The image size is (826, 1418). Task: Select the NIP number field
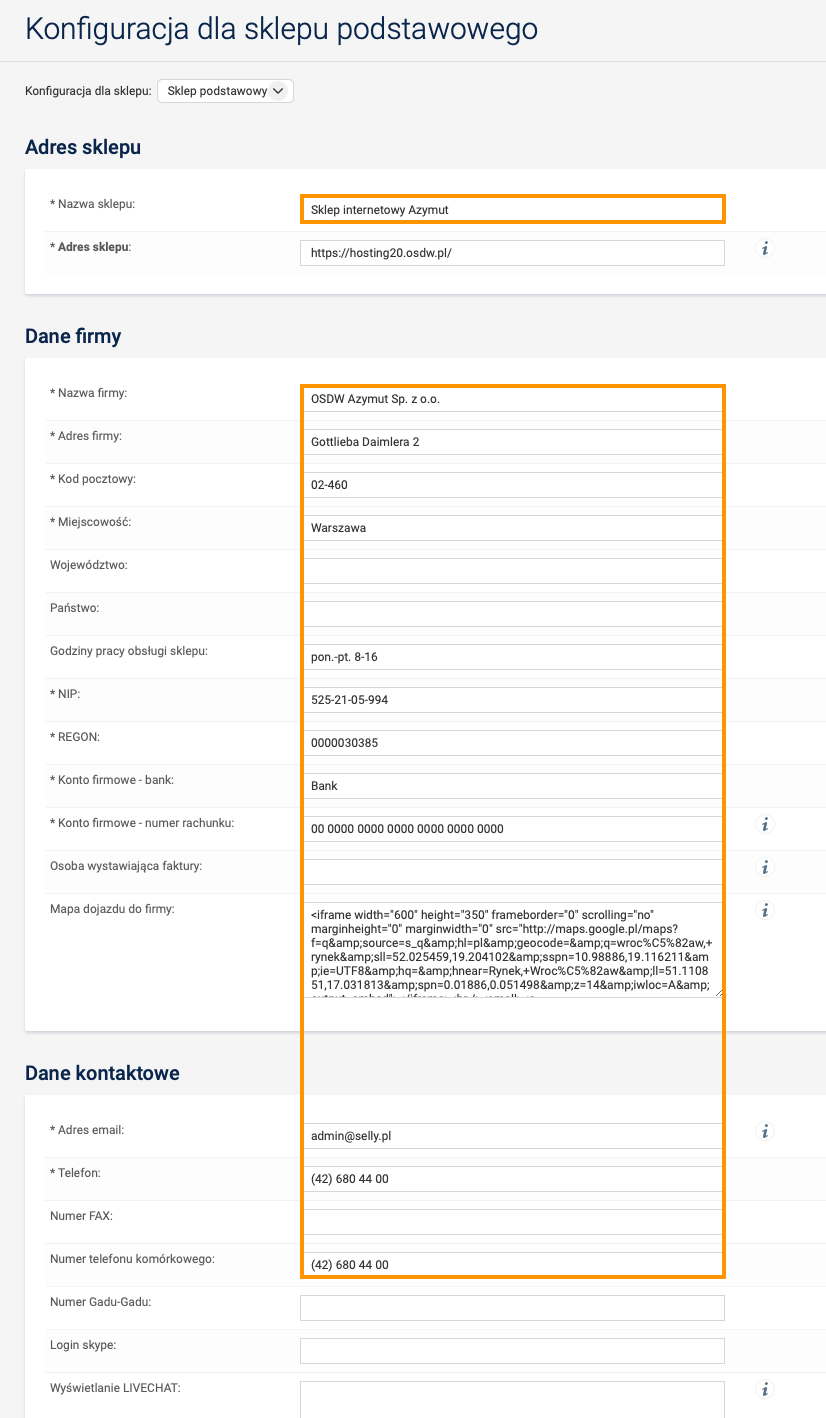(512, 700)
